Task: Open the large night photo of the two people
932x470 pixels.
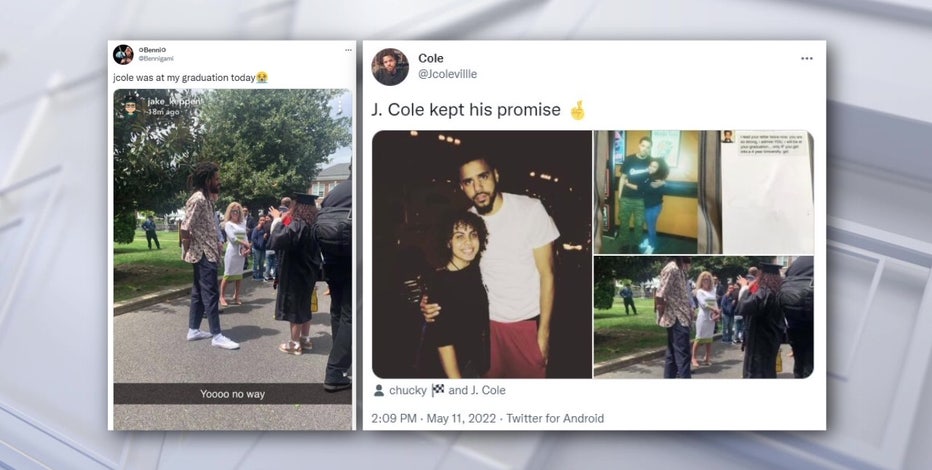Action: click(x=482, y=254)
